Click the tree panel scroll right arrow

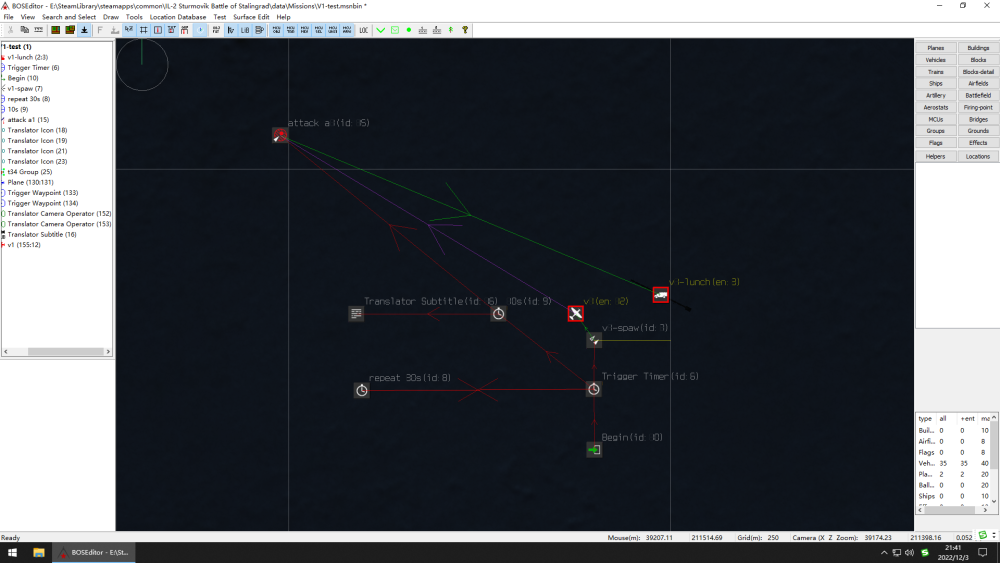point(108,351)
